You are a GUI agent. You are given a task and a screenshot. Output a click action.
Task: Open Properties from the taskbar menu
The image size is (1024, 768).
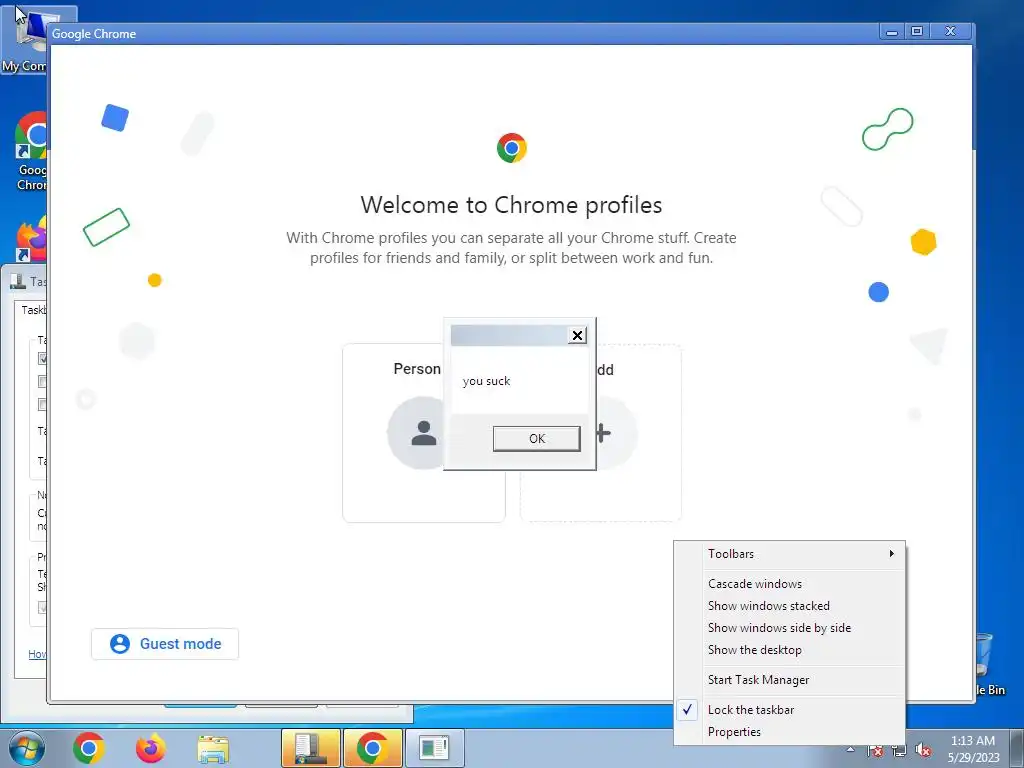point(790,732)
